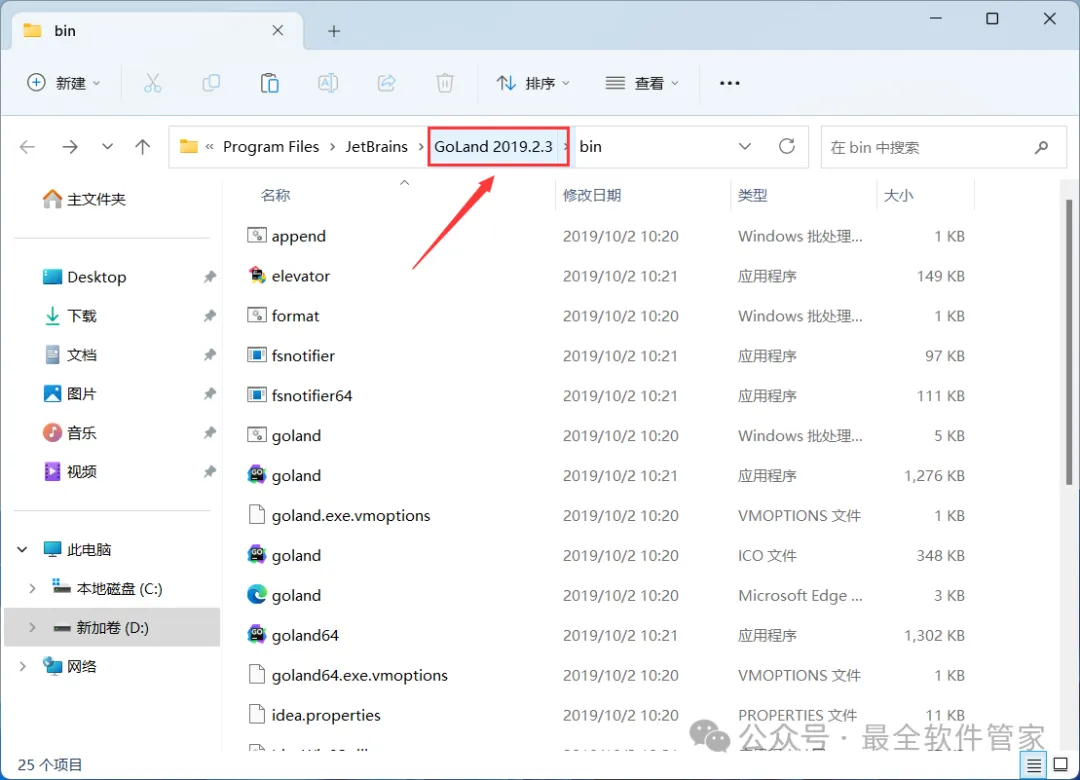Click the fsnotifier application icon
This screenshot has height=780, width=1080.
tap(257, 356)
